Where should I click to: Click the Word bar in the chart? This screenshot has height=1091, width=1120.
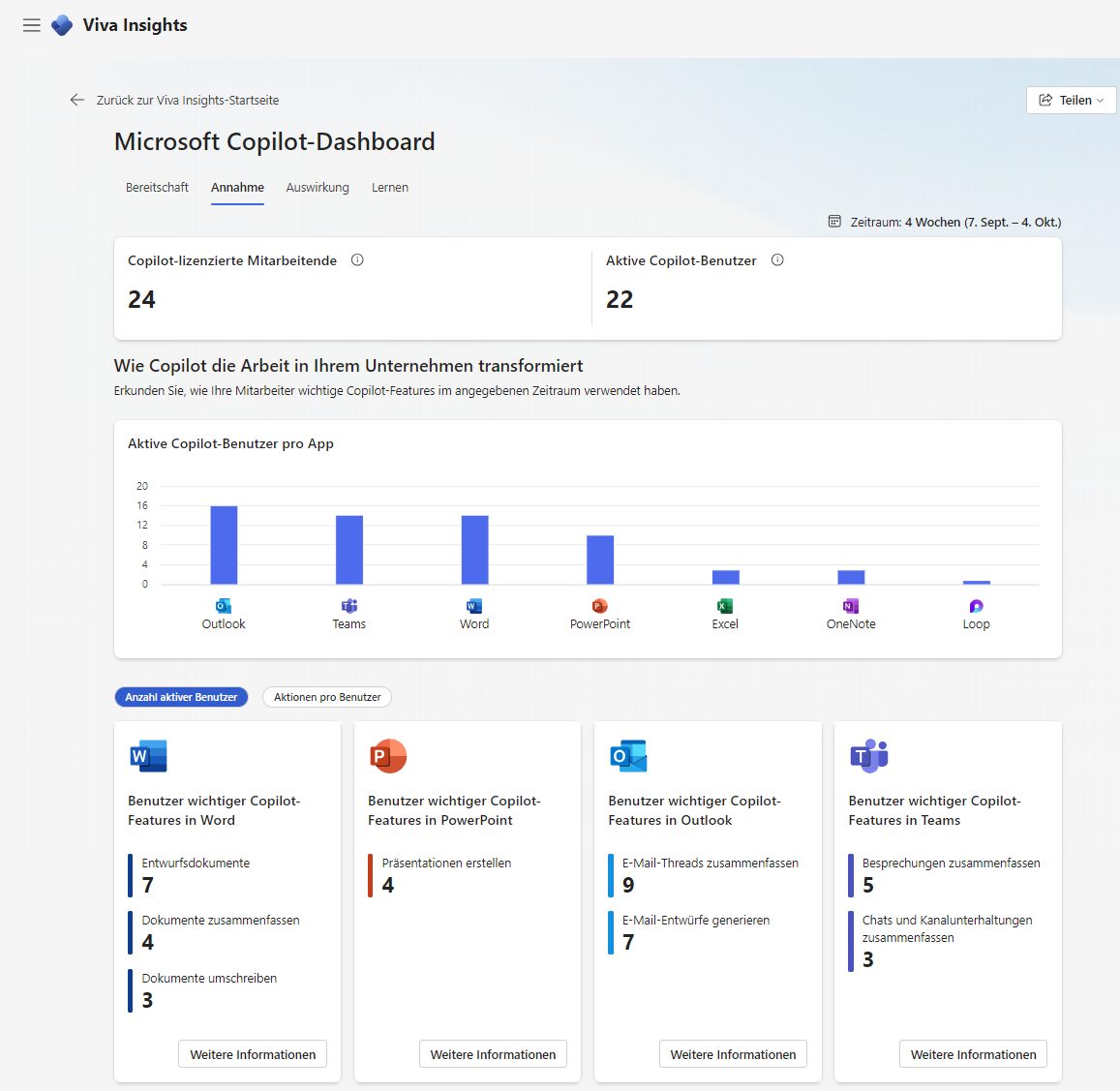coord(474,550)
